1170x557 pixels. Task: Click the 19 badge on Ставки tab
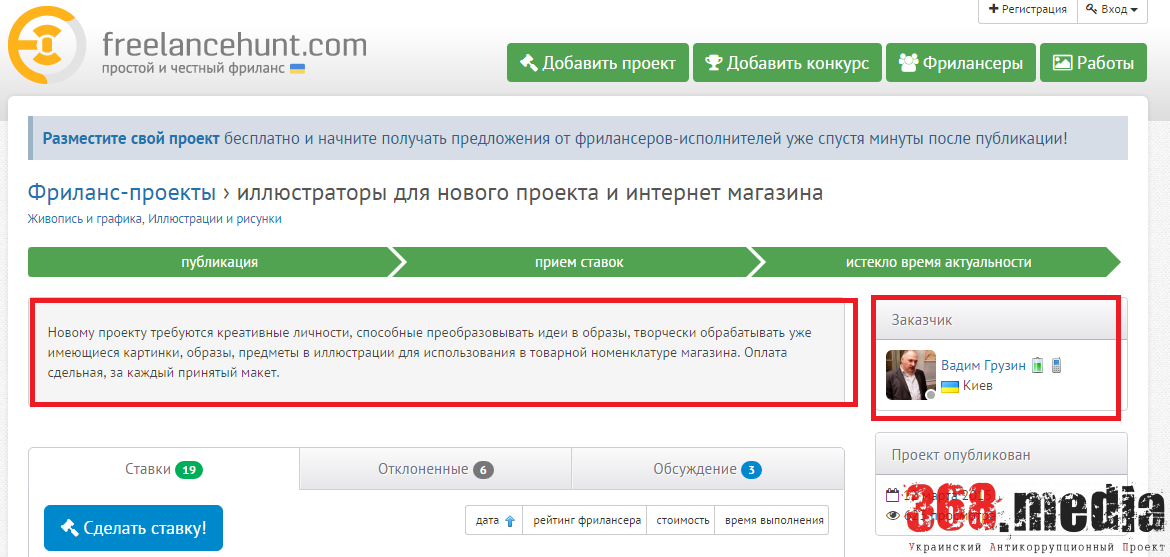click(189, 470)
